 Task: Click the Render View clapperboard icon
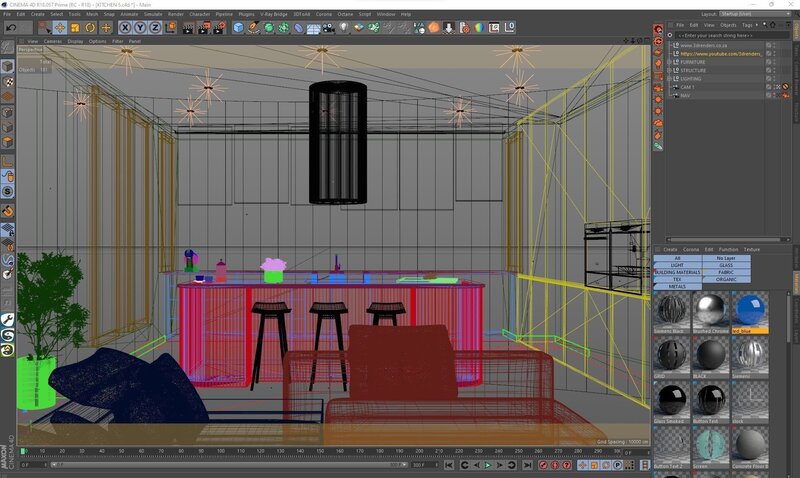[189, 27]
